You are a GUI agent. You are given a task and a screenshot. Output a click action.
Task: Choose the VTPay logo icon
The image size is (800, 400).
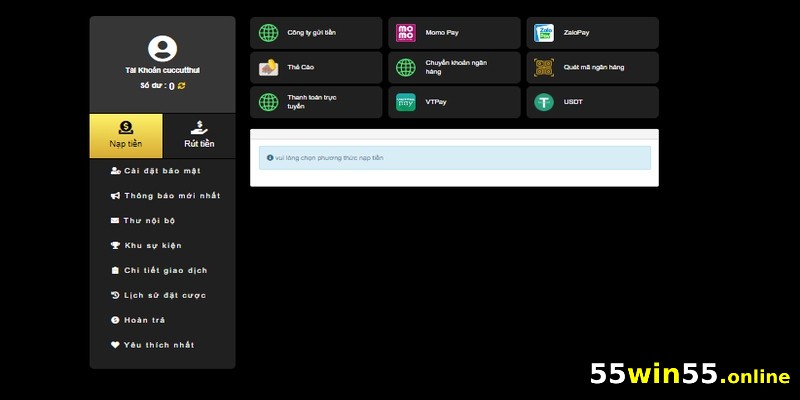click(x=406, y=102)
